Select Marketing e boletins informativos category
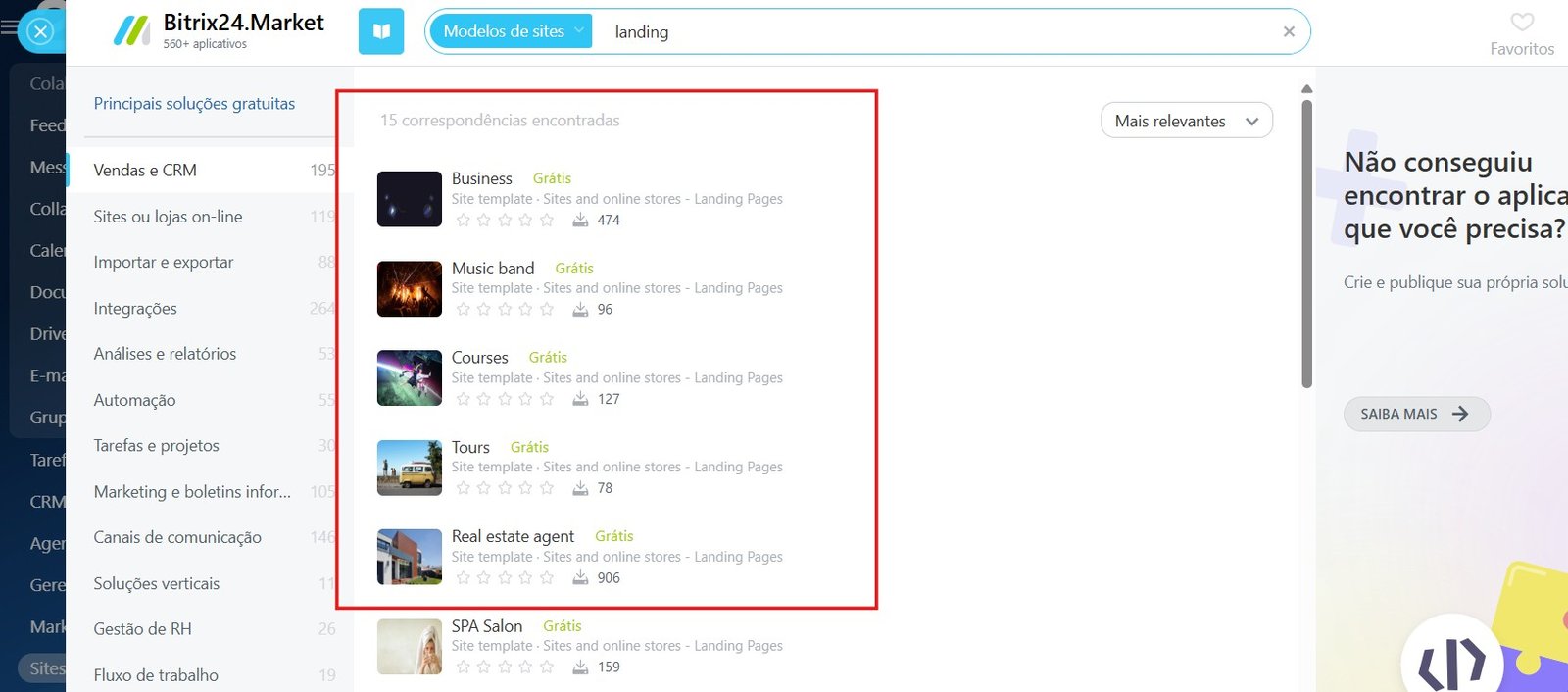Viewport: 1568px width, 692px height. pos(210,491)
